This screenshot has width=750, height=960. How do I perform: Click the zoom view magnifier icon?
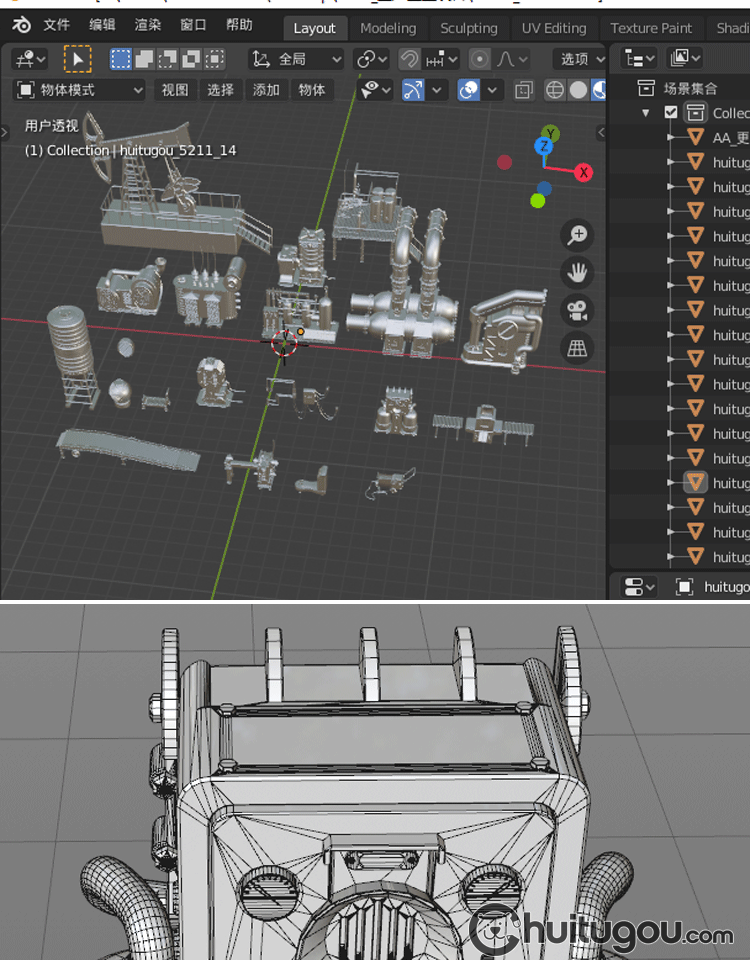577,235
